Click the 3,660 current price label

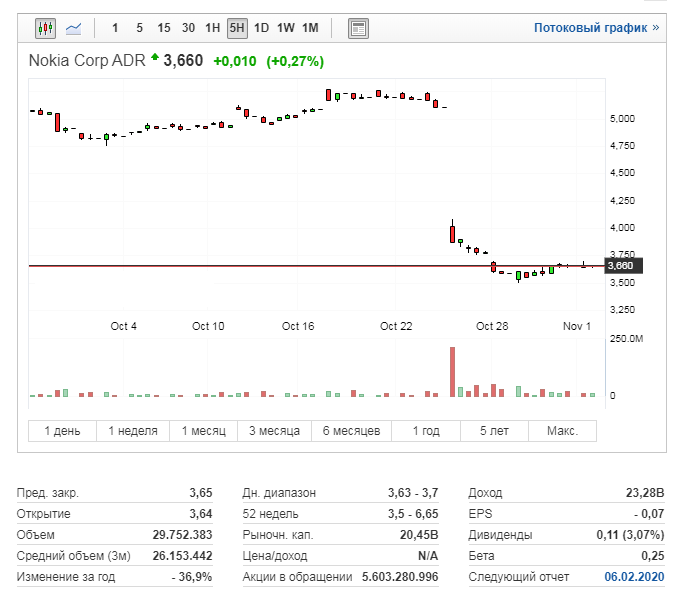pos(623,266)
